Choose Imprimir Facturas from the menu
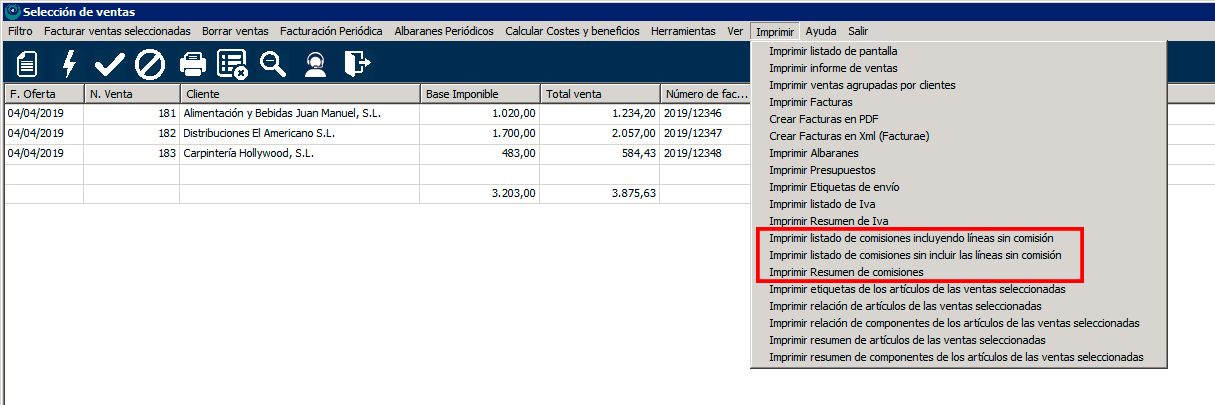 (810, 102)
